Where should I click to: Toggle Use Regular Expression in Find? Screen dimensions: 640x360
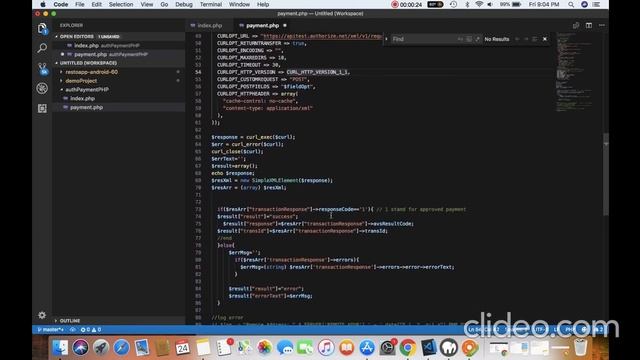point(477,39)
